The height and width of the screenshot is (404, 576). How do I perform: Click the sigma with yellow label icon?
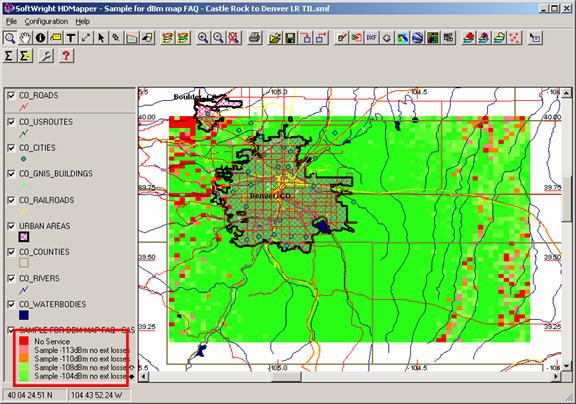click(25, 56)
